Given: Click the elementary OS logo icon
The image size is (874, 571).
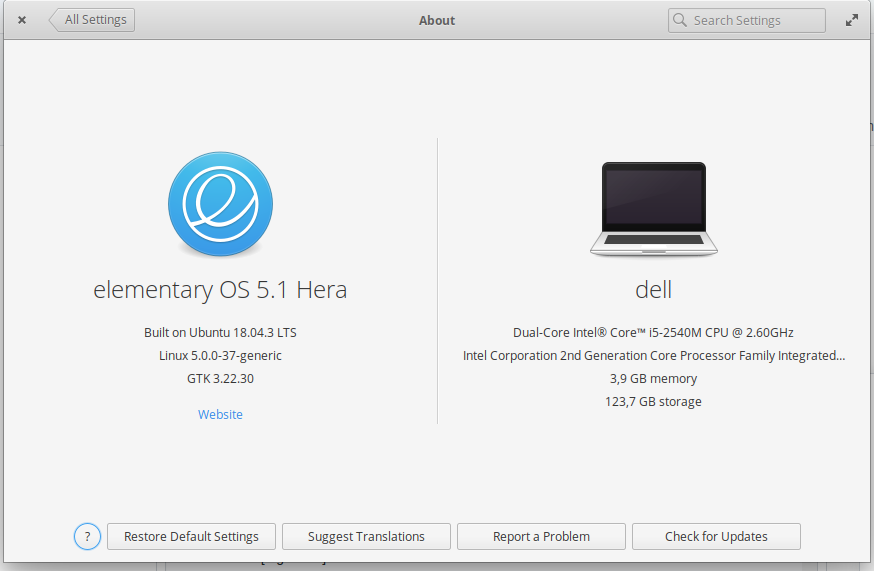Looking at the screenshot, I should point(220,204).
